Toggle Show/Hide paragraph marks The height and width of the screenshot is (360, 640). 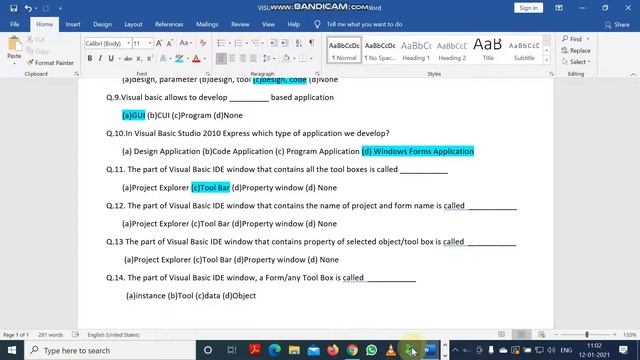click(x=311, y=43)
